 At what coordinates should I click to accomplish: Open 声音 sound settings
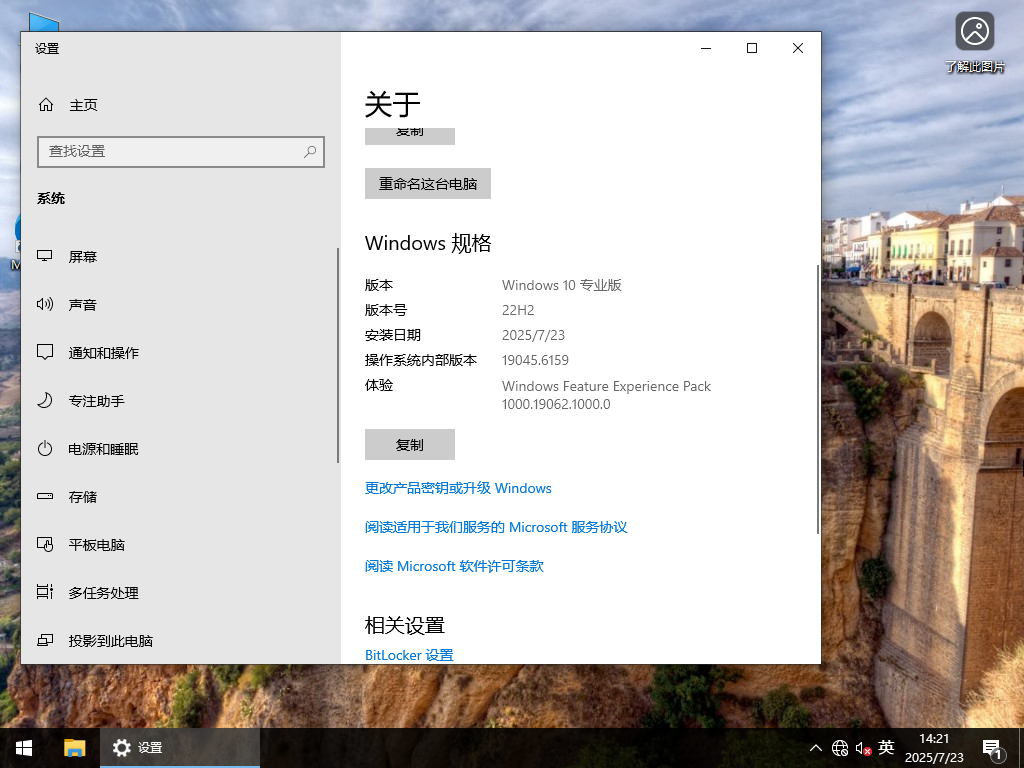[84, 304]
